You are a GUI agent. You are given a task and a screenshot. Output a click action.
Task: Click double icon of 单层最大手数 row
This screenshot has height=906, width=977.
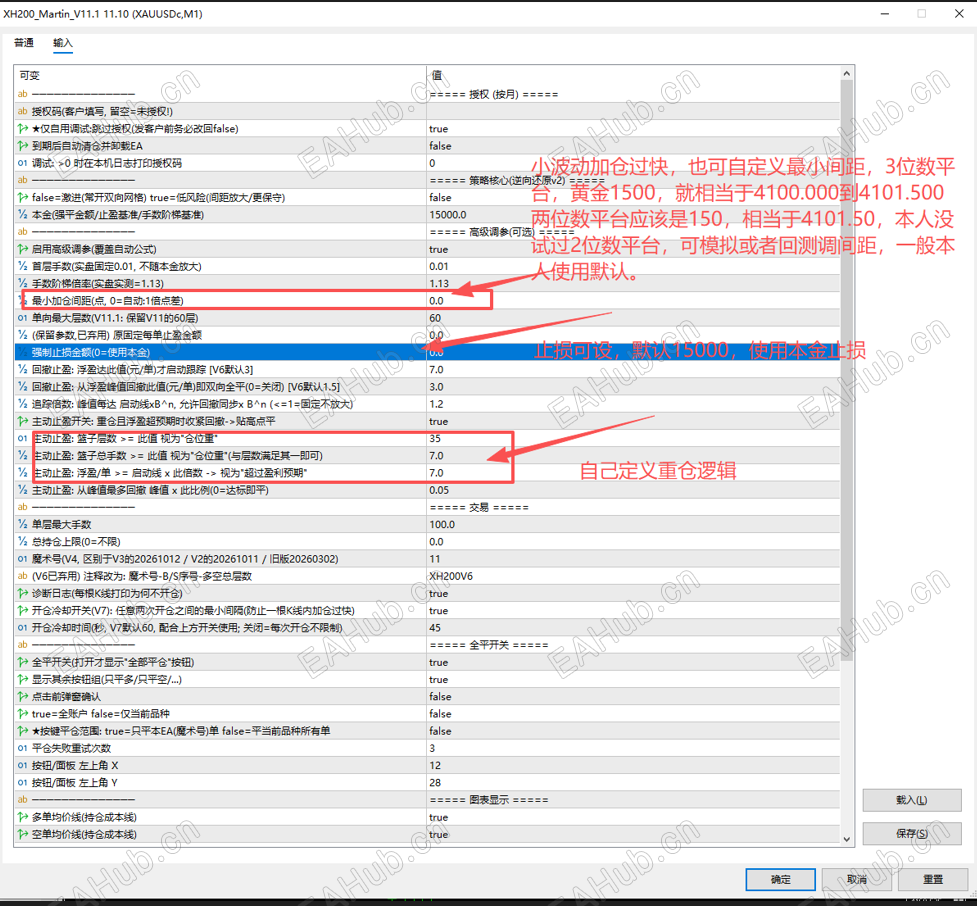click(x=22, y=525)
